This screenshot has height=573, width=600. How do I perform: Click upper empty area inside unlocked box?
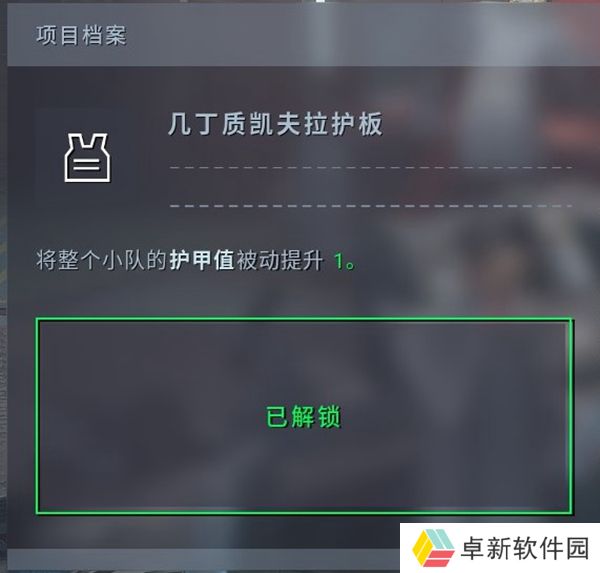tap(304, 356)
